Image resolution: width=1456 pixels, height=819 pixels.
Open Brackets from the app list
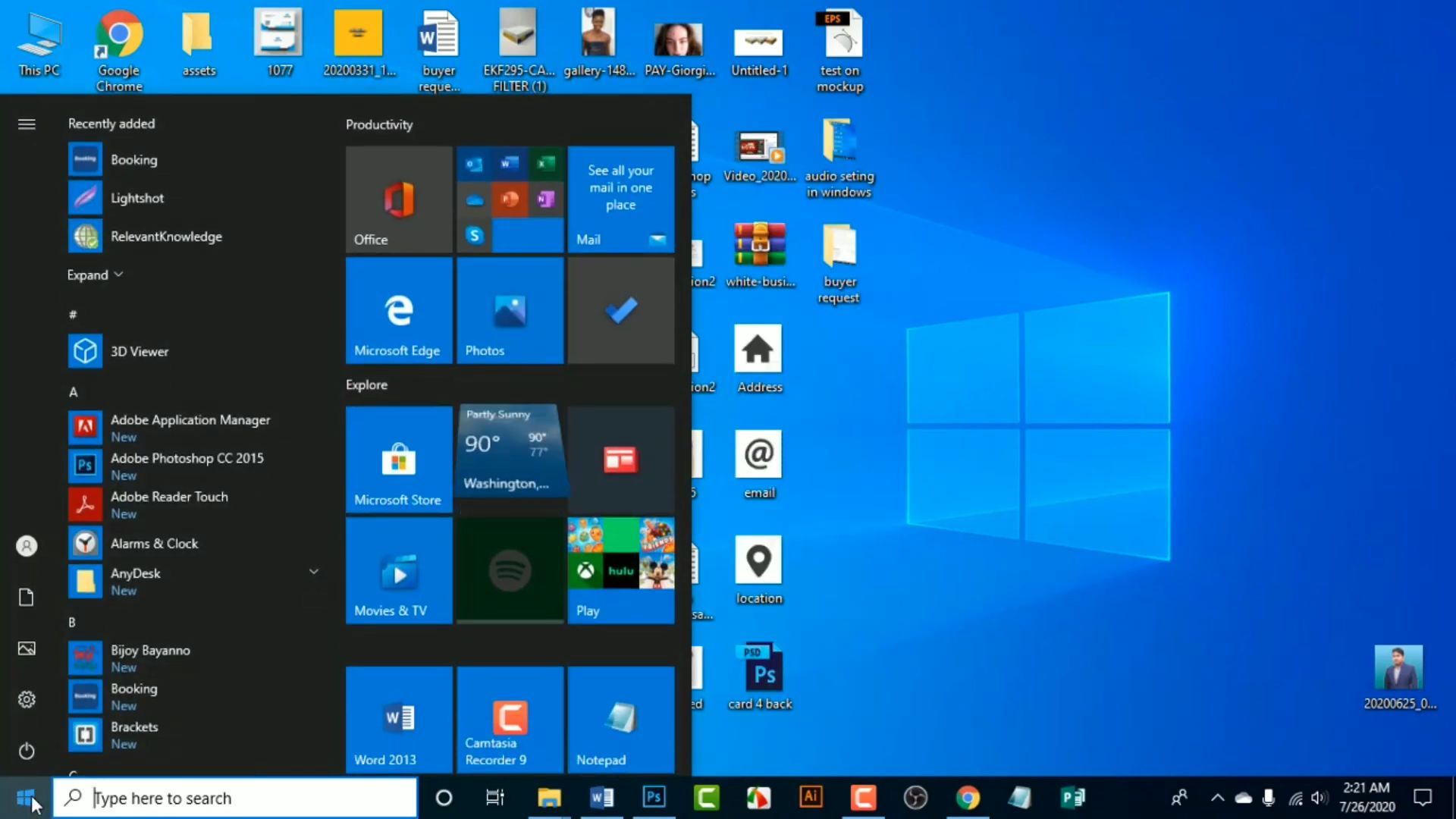coord(193,734)
